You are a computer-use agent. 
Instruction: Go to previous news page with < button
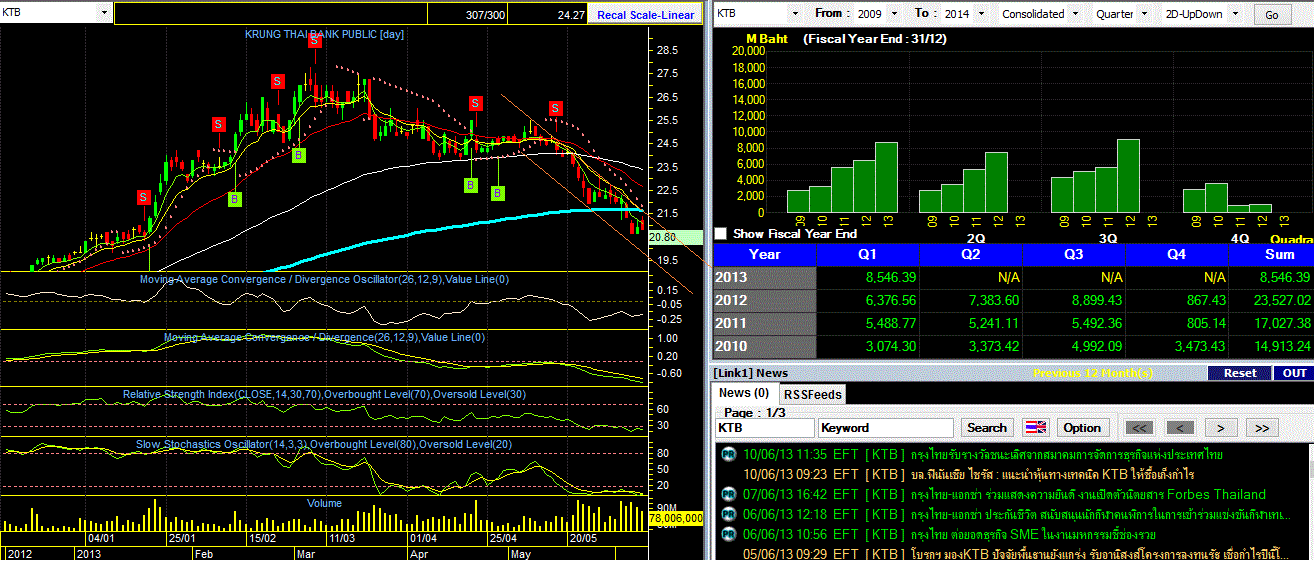1180,428
